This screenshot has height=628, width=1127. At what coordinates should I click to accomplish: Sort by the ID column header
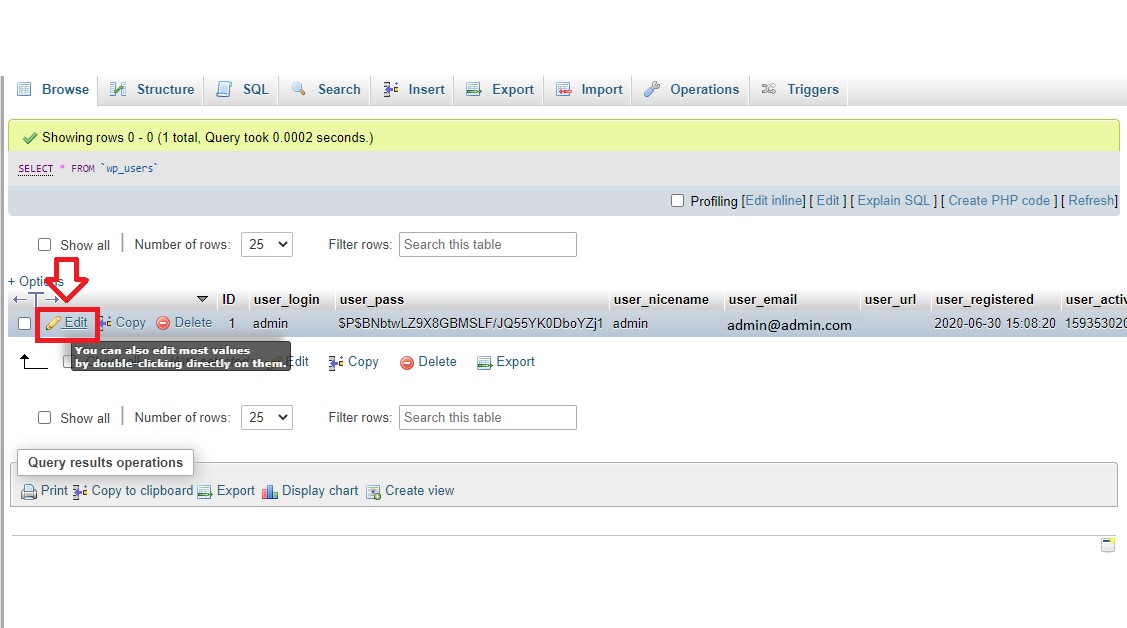click(x=229, y=299)
